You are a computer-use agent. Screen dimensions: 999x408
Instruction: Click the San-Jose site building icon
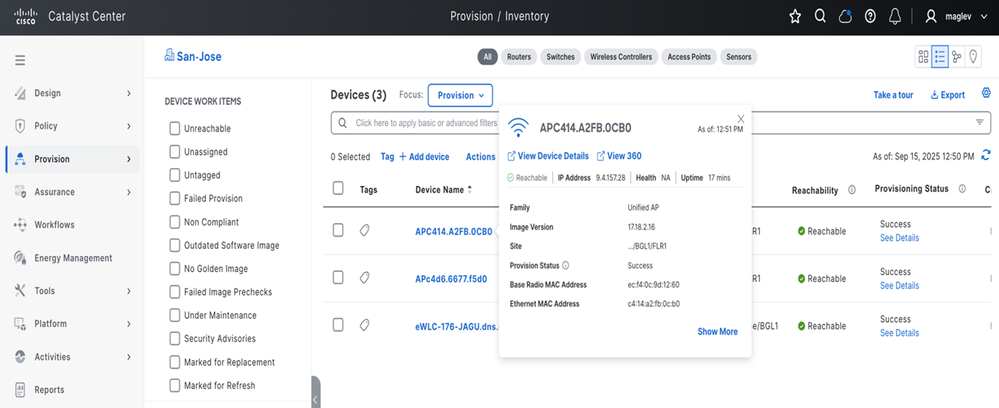[x=169, y=55]
